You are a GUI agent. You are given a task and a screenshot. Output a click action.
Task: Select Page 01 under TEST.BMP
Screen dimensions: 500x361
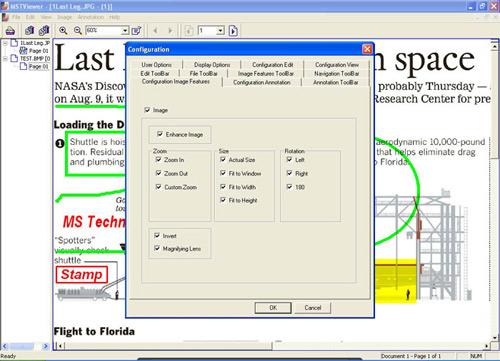38,66
